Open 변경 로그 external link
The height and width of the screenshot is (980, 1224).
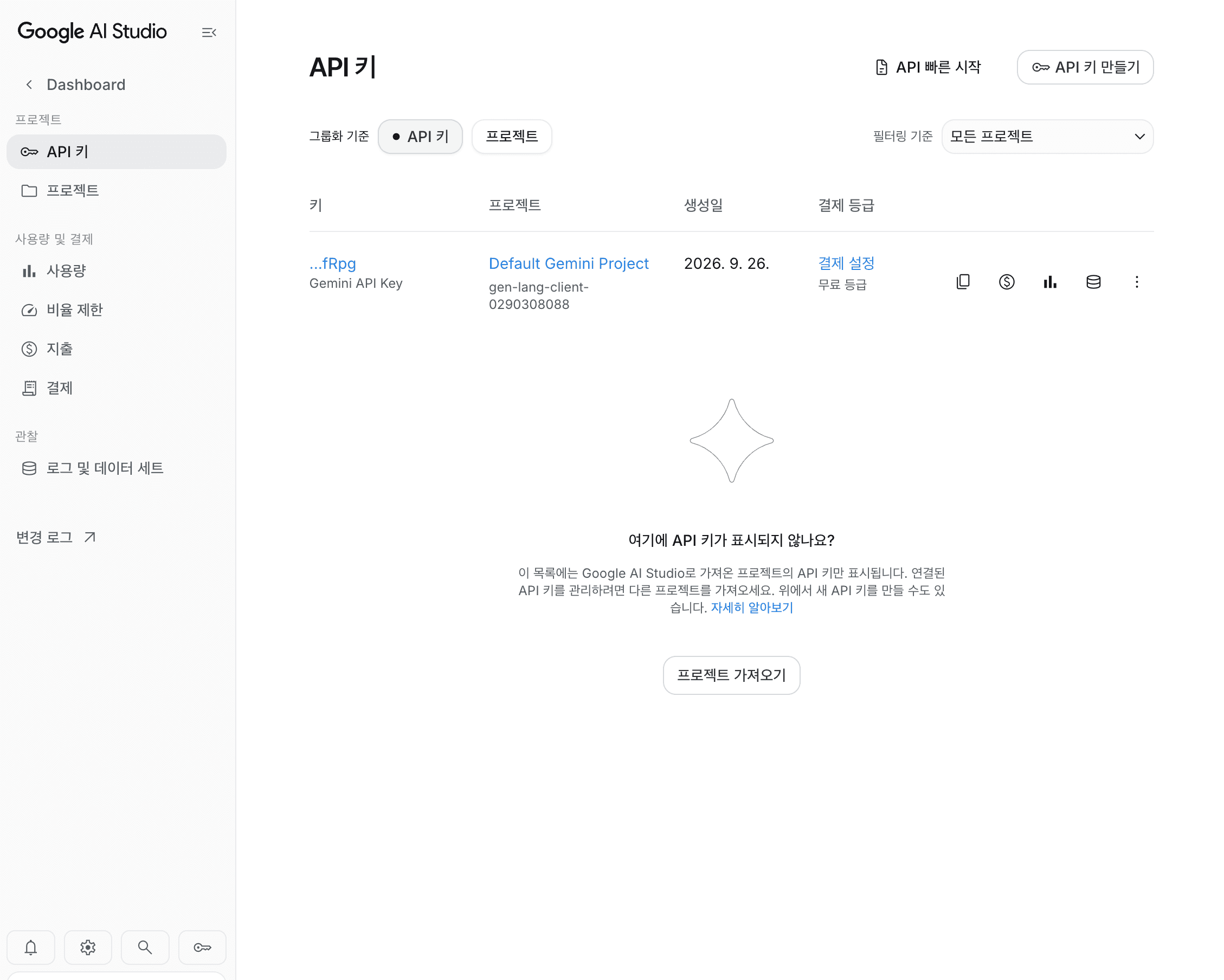(x=56, y=537)
